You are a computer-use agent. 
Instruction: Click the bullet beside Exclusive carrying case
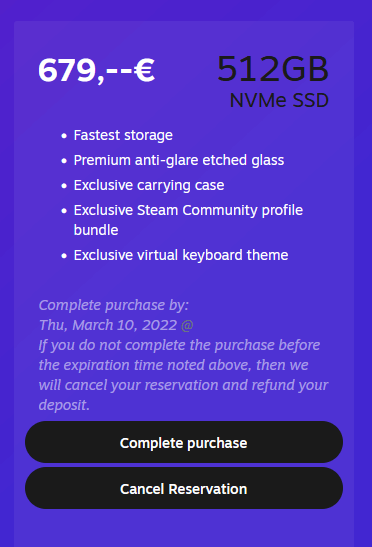(64, 186)
